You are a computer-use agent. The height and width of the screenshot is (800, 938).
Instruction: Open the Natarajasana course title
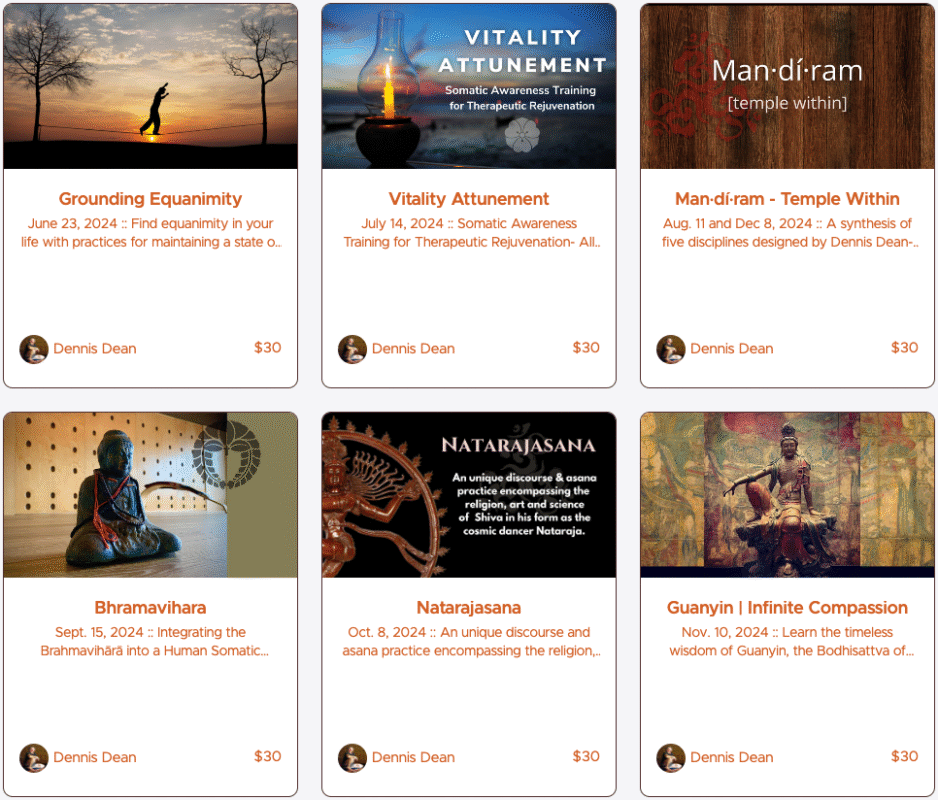pos(469,607)
